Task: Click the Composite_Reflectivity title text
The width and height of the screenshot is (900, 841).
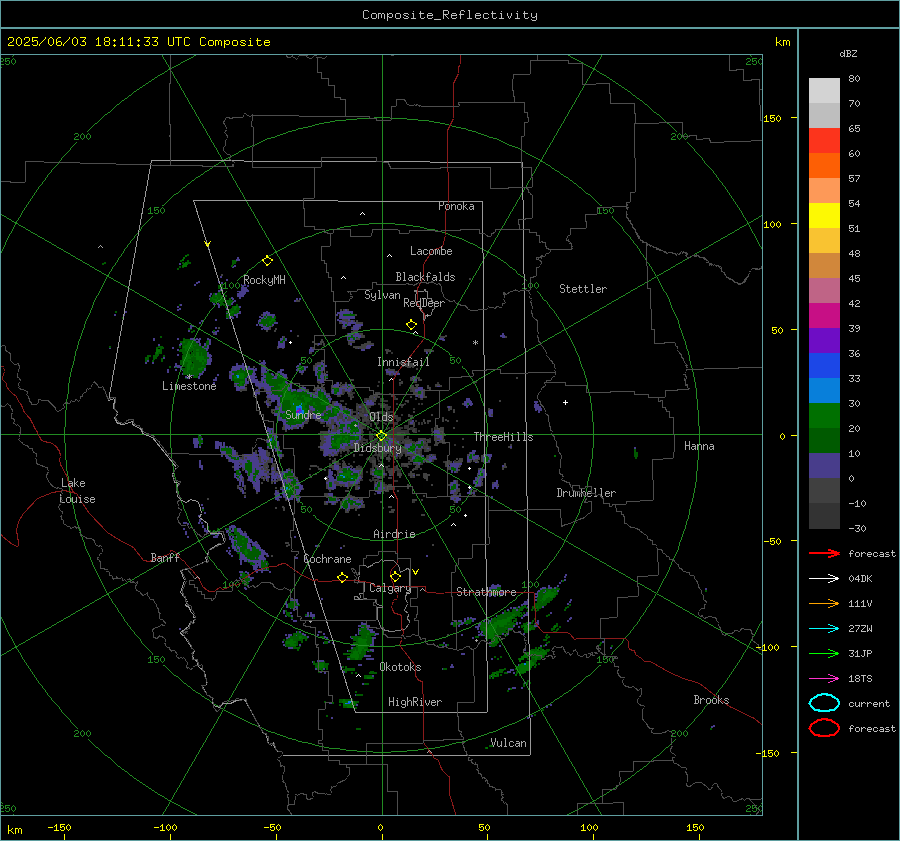Action: 449,15
